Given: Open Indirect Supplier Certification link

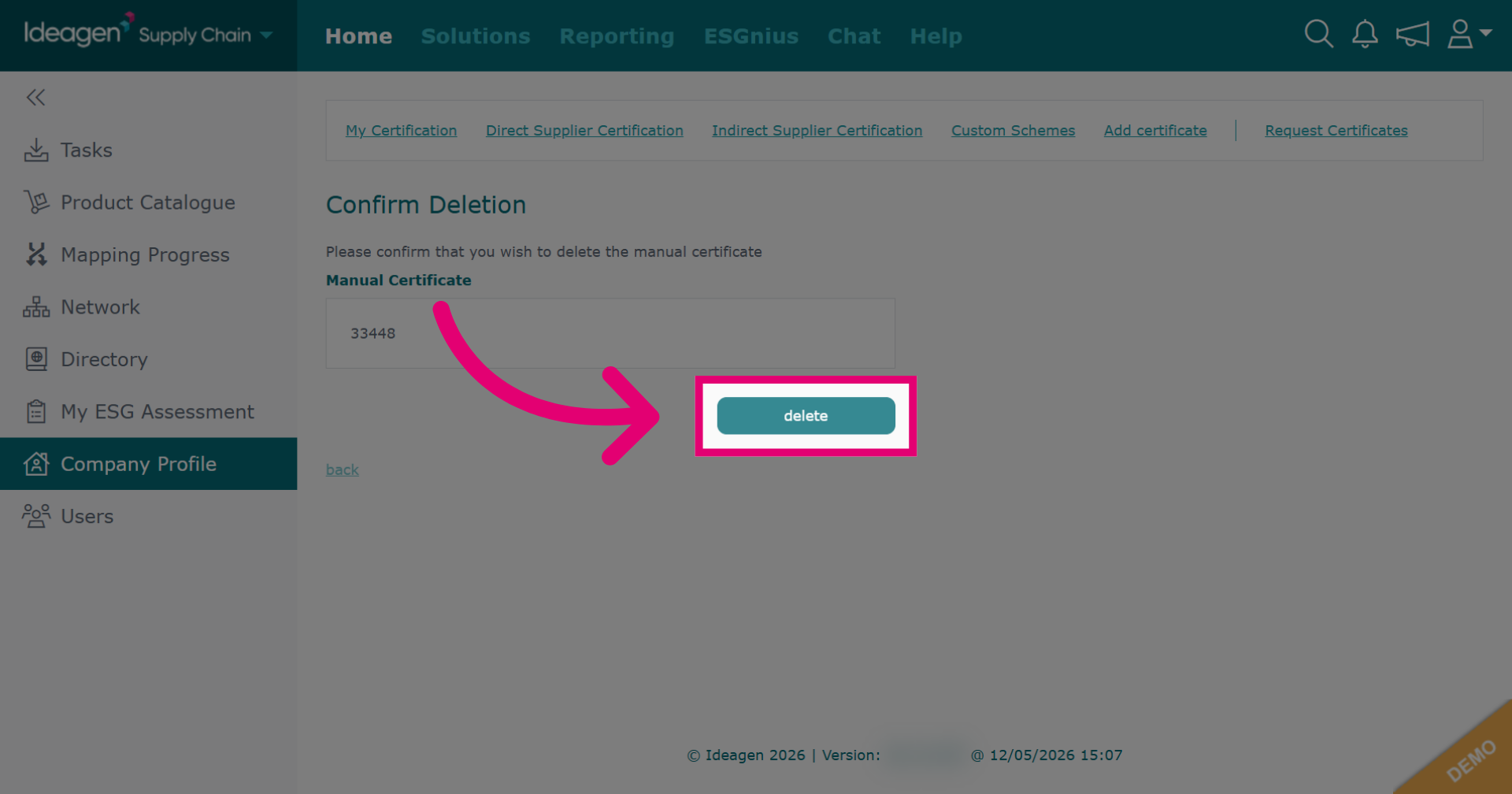Looking at the screenshot, I should [817, 131].
